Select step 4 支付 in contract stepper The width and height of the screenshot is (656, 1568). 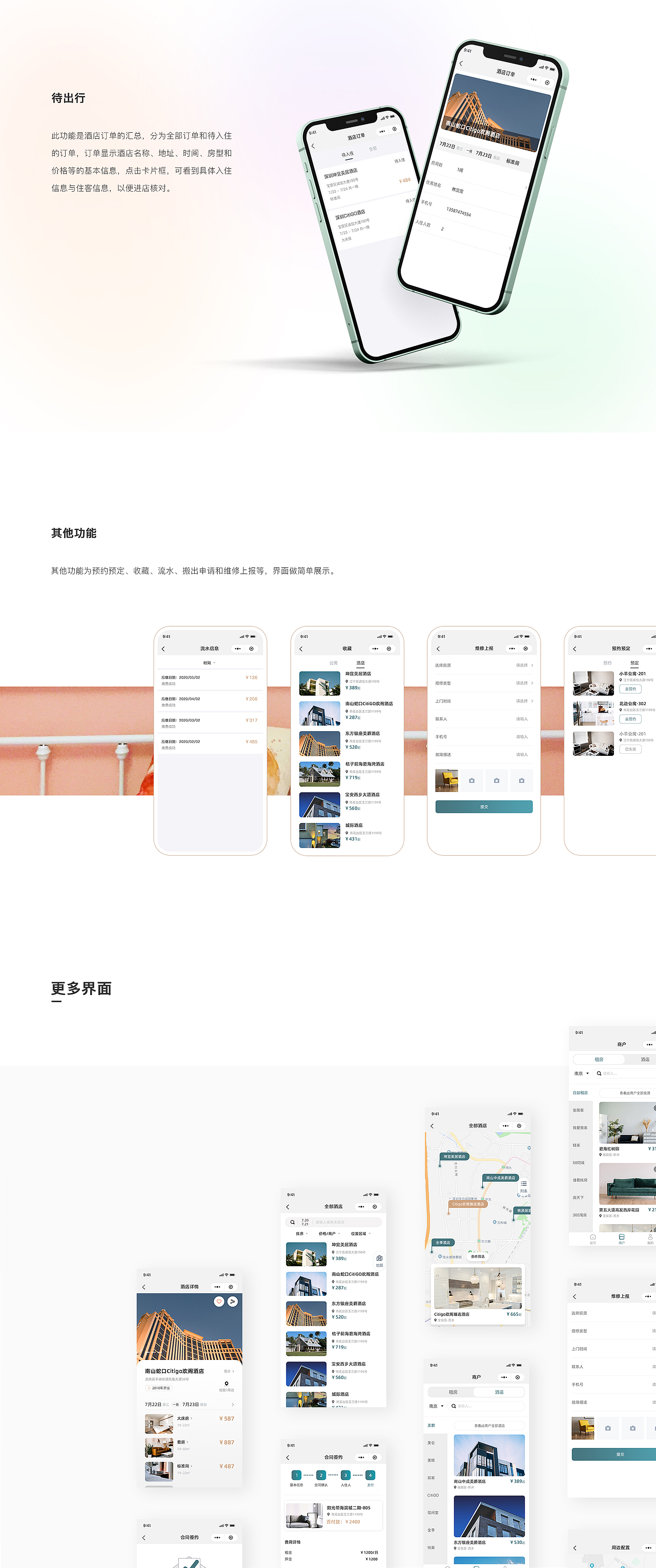(x=370, y=1475)
